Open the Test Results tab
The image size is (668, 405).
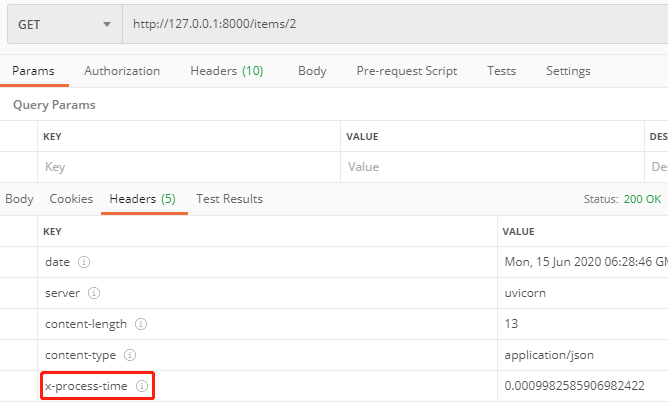[x=229, y=199]
